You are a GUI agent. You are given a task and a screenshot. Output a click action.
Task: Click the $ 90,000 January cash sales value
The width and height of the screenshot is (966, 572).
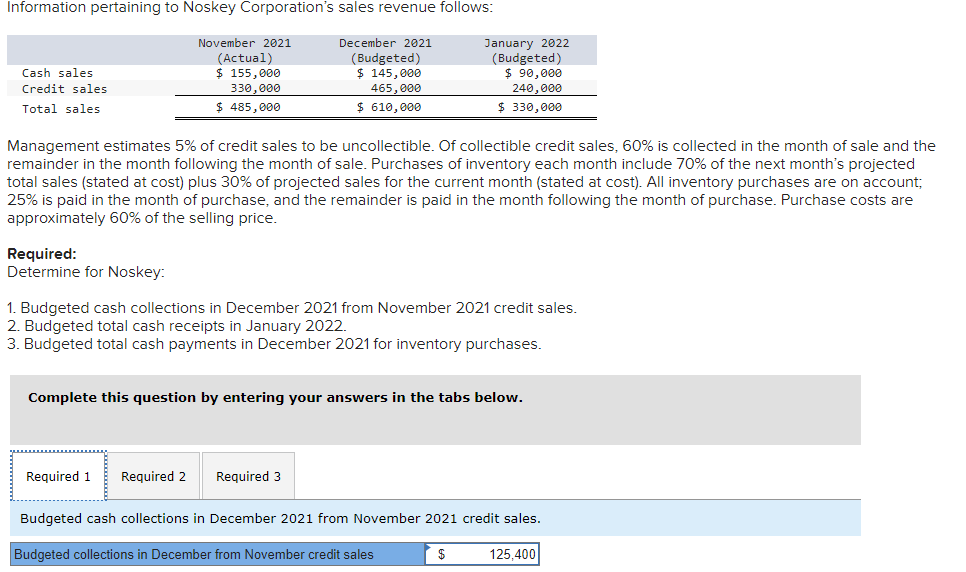coord(533,73)
